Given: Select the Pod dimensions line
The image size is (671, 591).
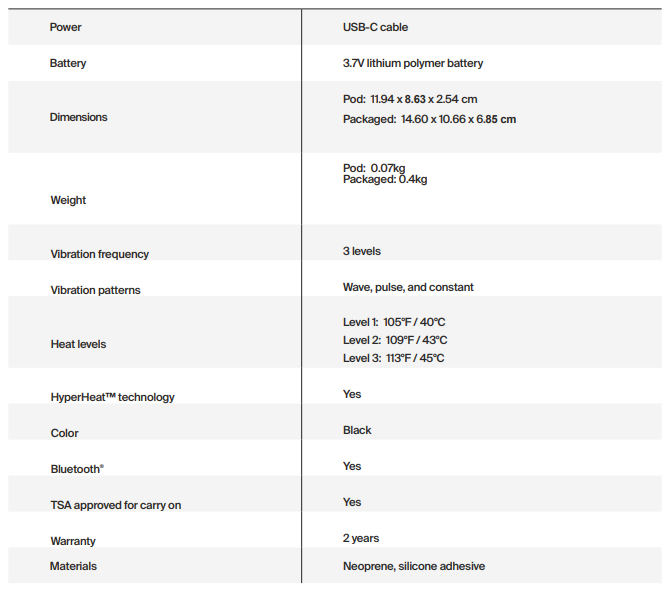Looking at the screenshot, I should click(x=410, y=99).
